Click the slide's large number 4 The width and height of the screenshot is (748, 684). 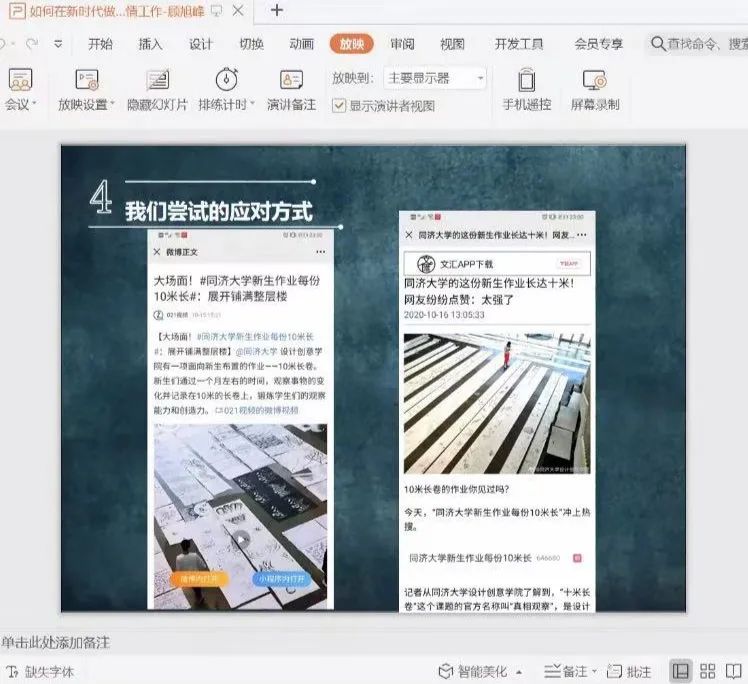(x=101, y=197)
